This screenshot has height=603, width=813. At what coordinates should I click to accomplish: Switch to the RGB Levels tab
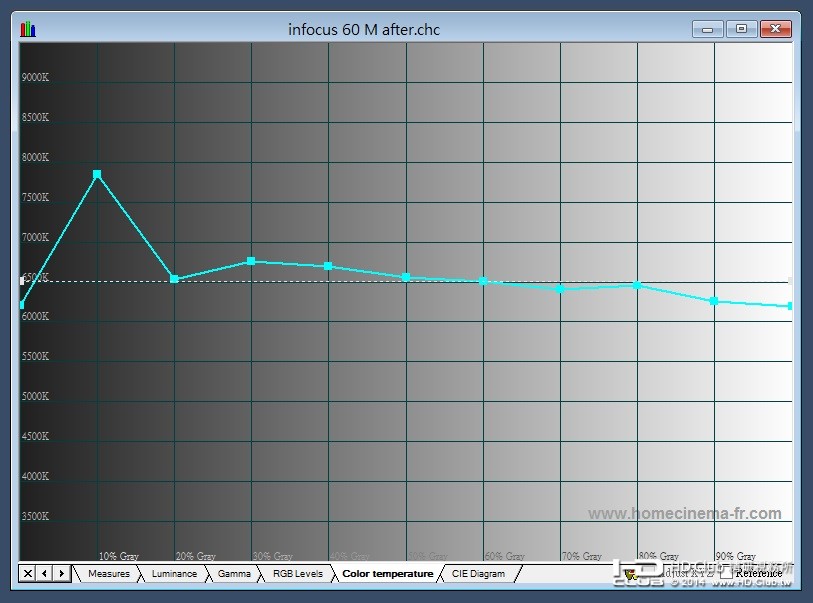pos(298,573)
